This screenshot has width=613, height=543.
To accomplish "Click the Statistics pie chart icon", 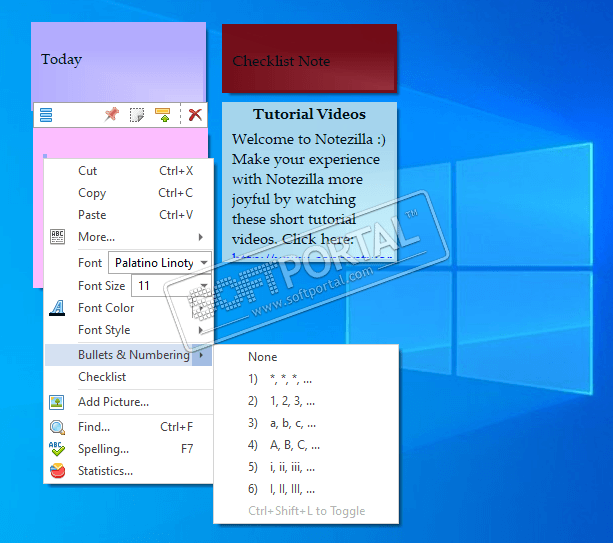I will pyautogui.click(x=57, y=471).
